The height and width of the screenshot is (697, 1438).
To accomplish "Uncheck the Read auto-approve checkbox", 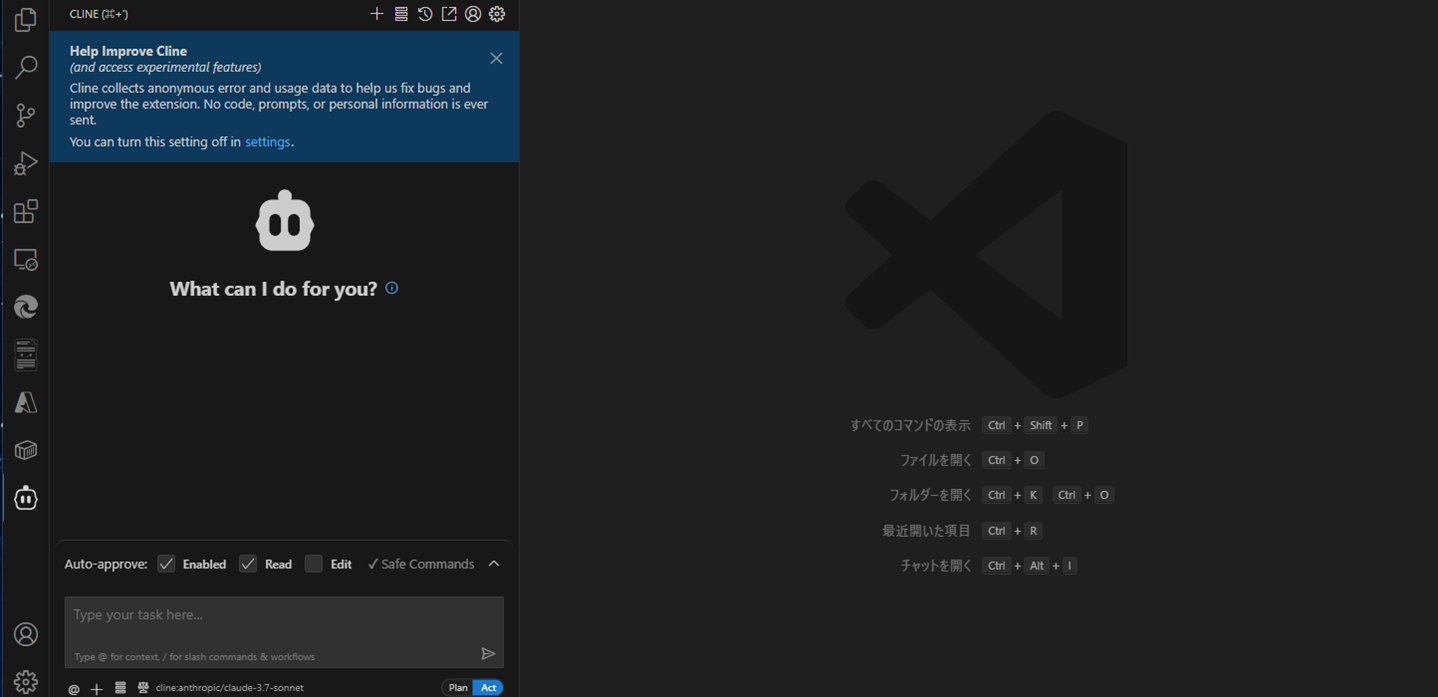I will coord(248,564).
